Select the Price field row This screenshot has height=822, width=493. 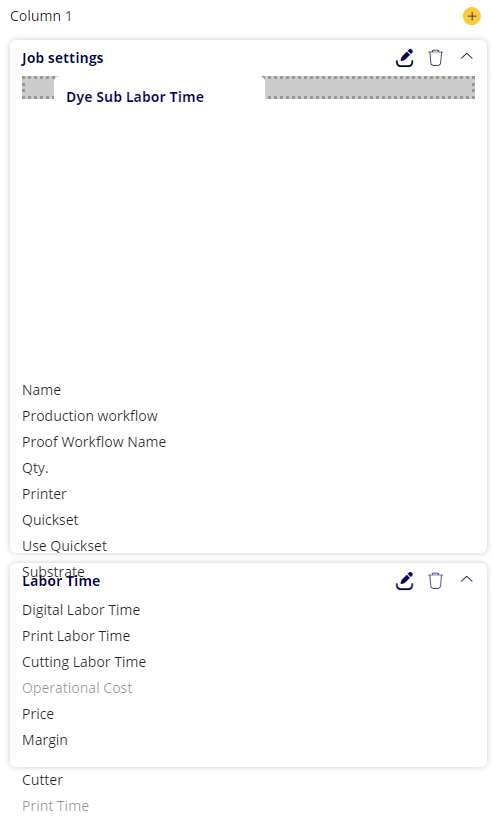click(38, 714)
